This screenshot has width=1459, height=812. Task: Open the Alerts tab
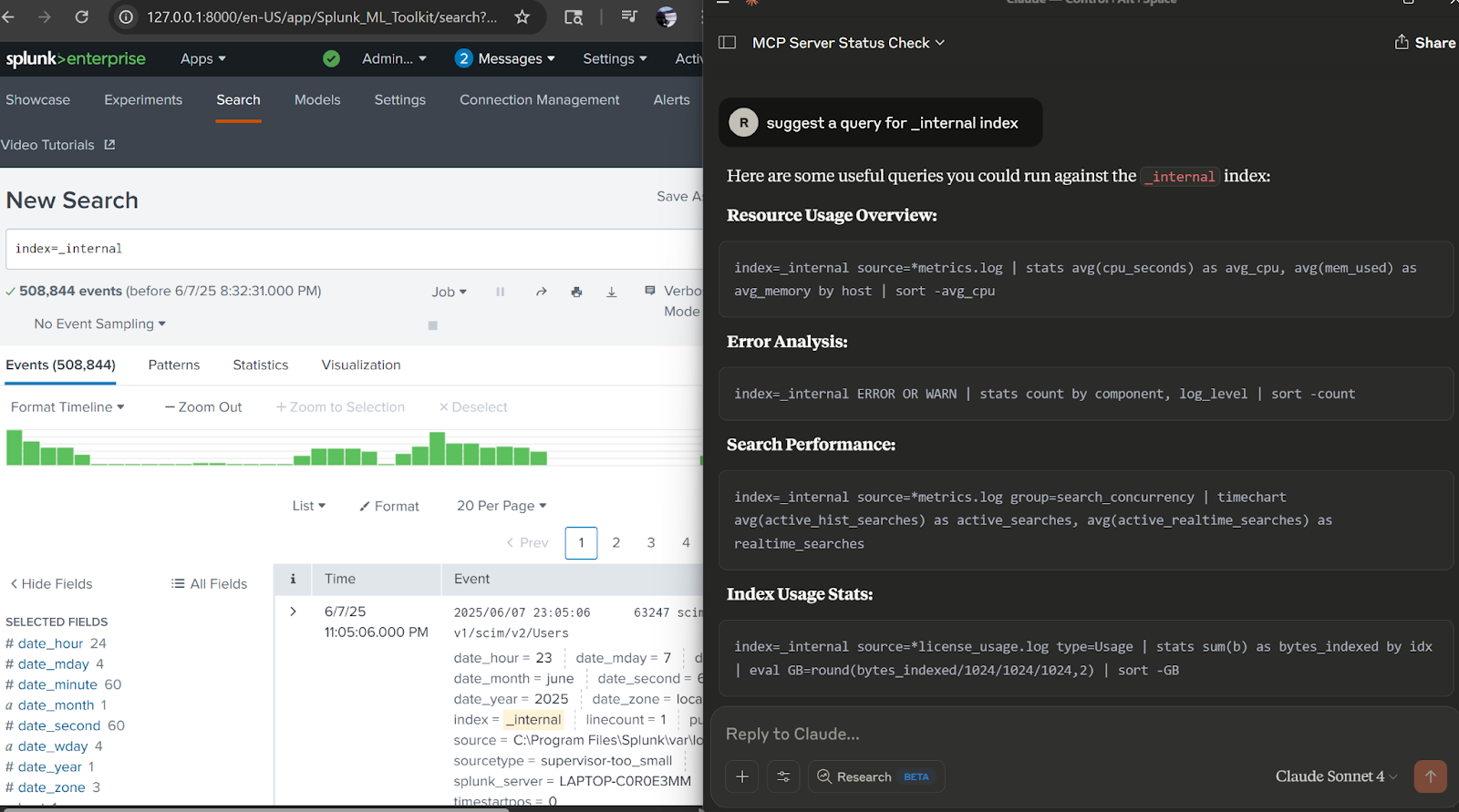tap(671, 99)
